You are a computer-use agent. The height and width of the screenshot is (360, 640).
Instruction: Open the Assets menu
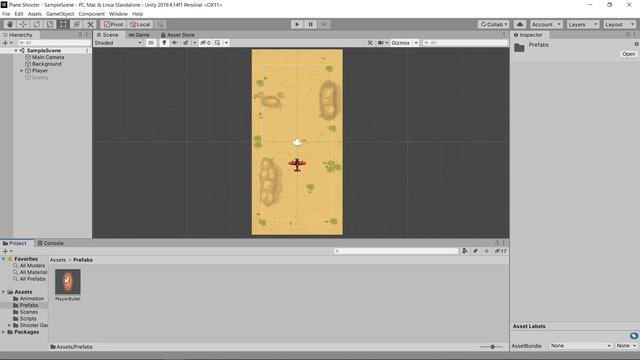(35, 14)
